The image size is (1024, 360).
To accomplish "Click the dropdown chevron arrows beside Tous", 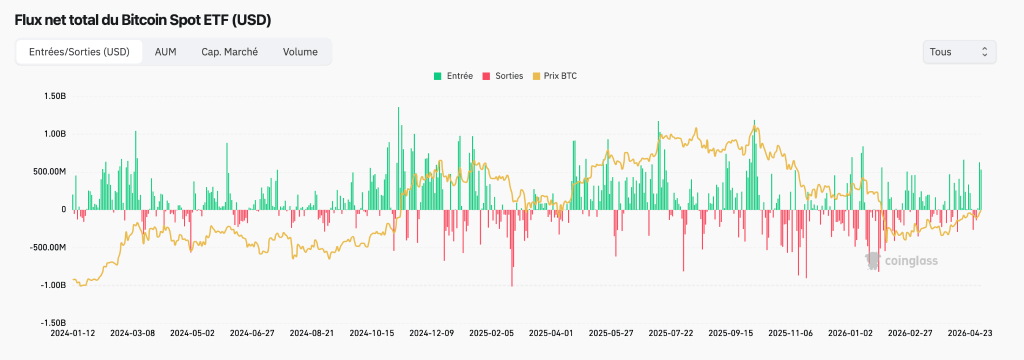I will pyautogui.click(x=985, y=52).
